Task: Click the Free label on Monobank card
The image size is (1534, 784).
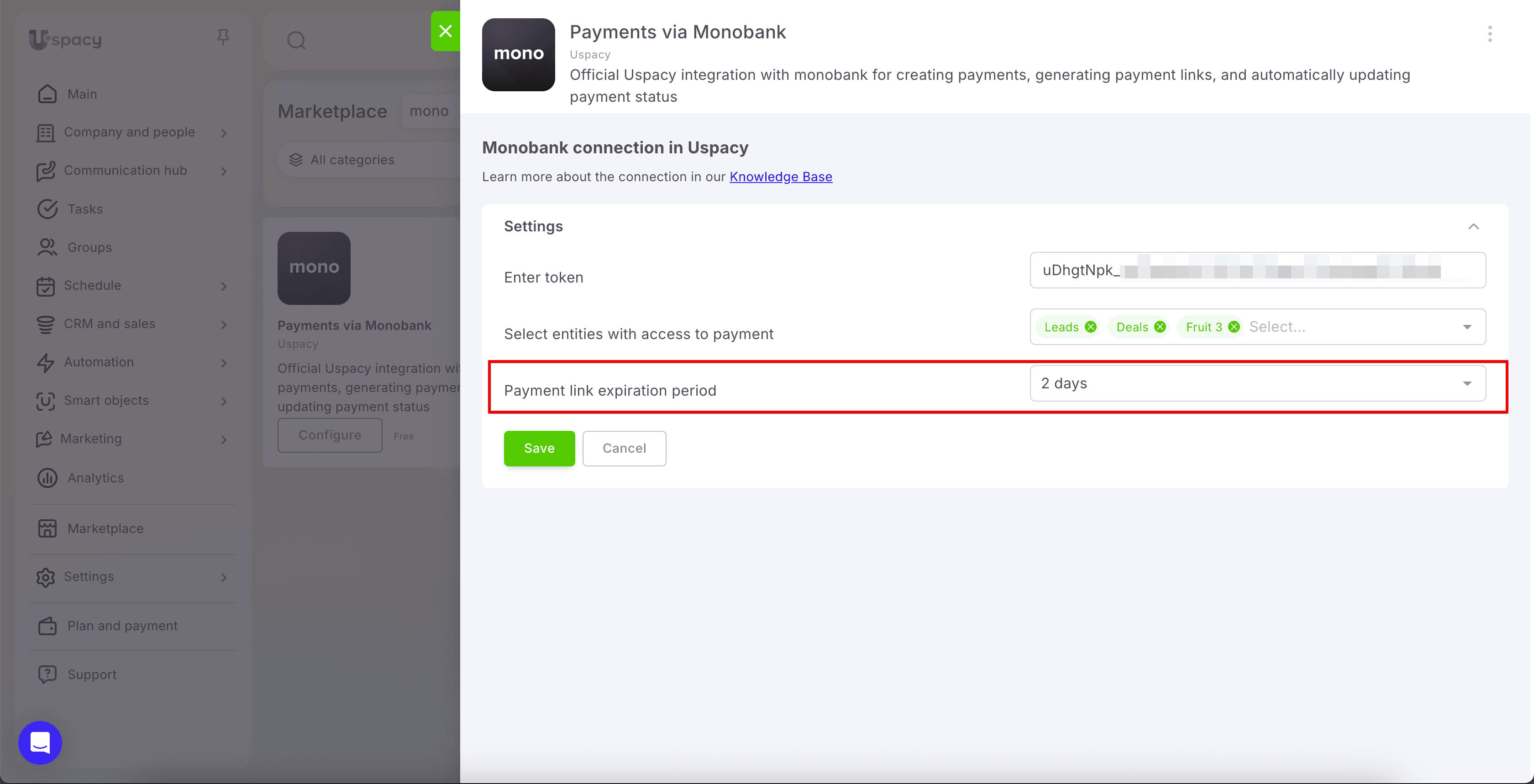Action: tap(404, 436)
